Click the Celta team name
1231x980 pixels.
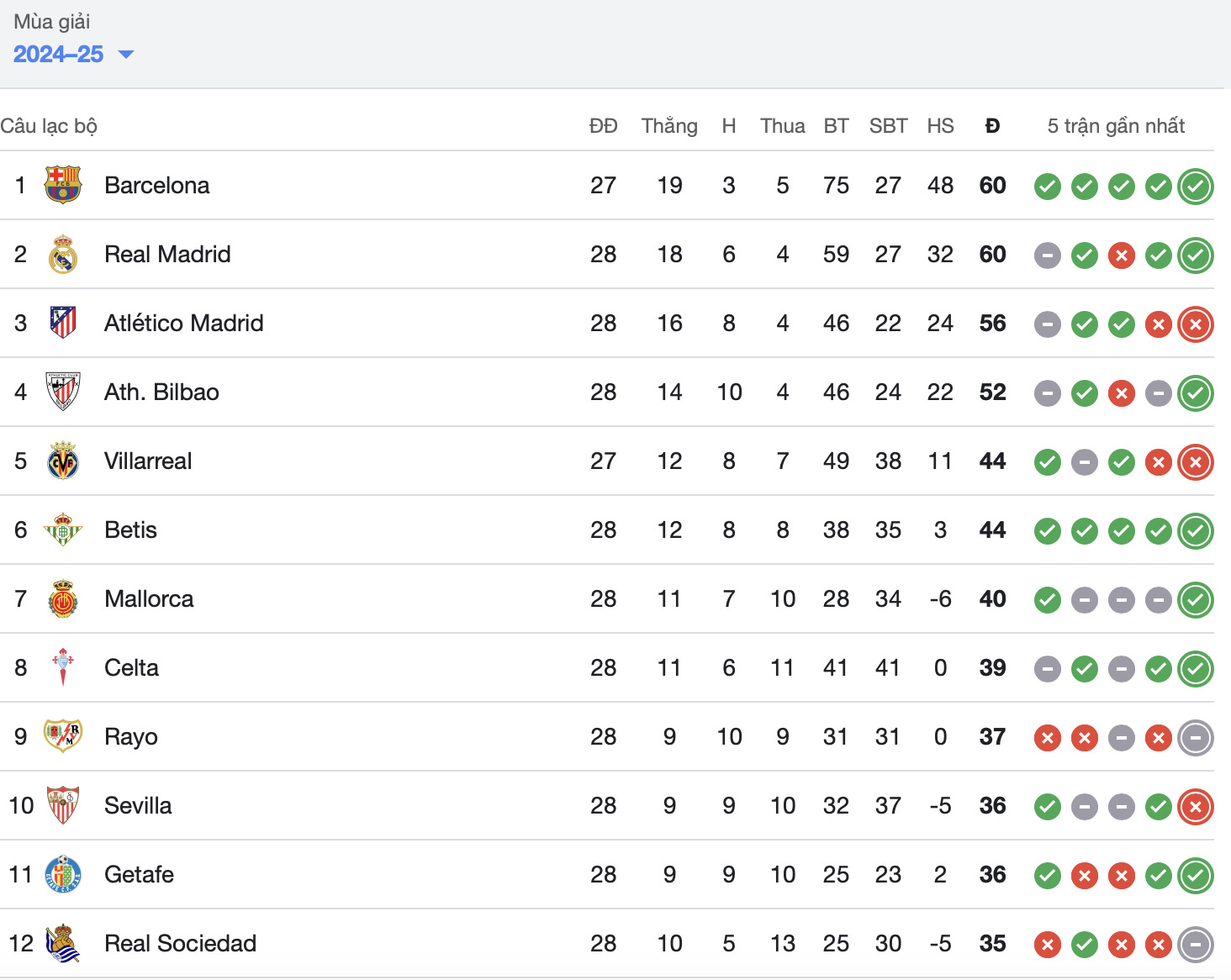click(x=131, y=668)
